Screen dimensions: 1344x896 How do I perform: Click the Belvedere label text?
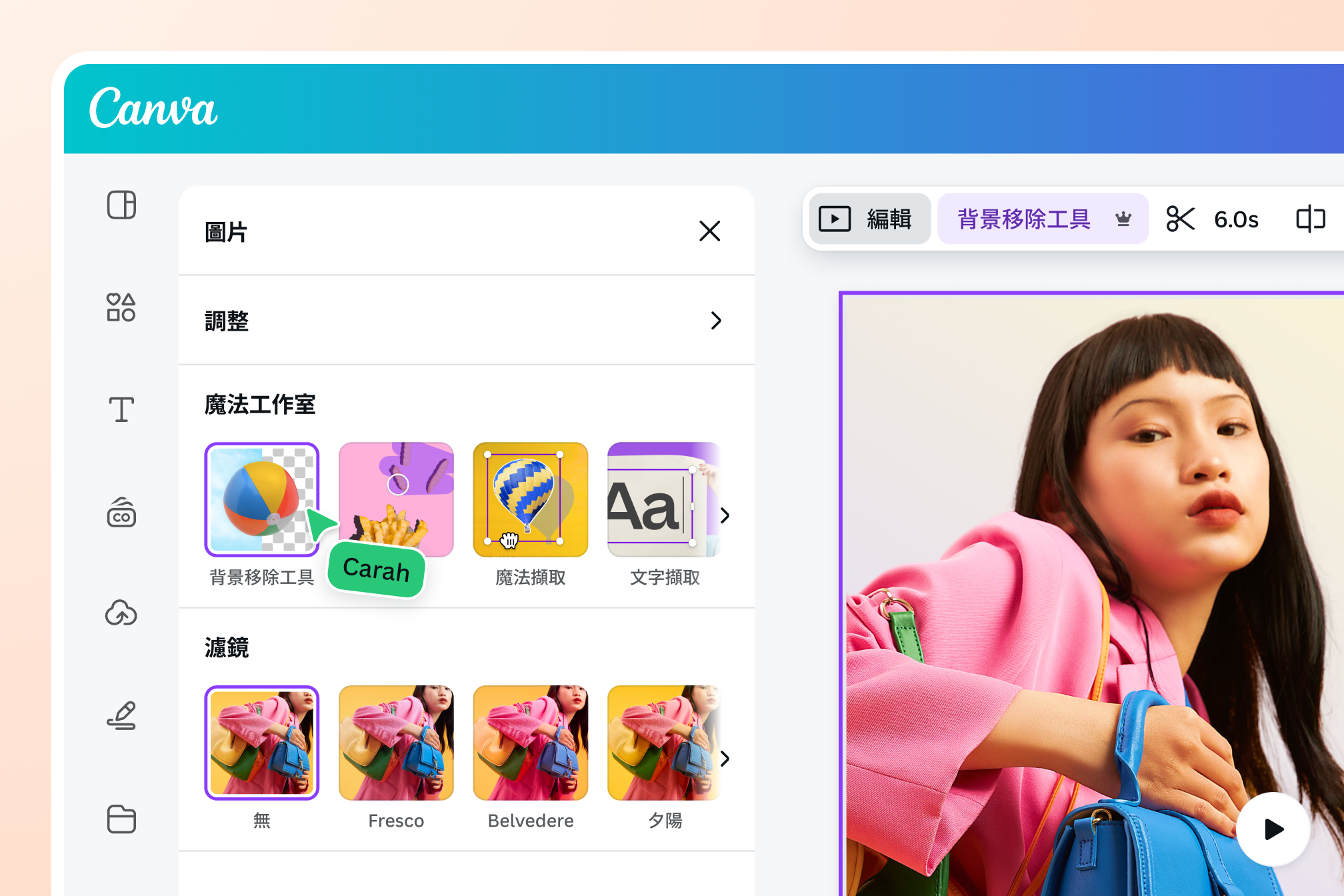tap(531, 821)
